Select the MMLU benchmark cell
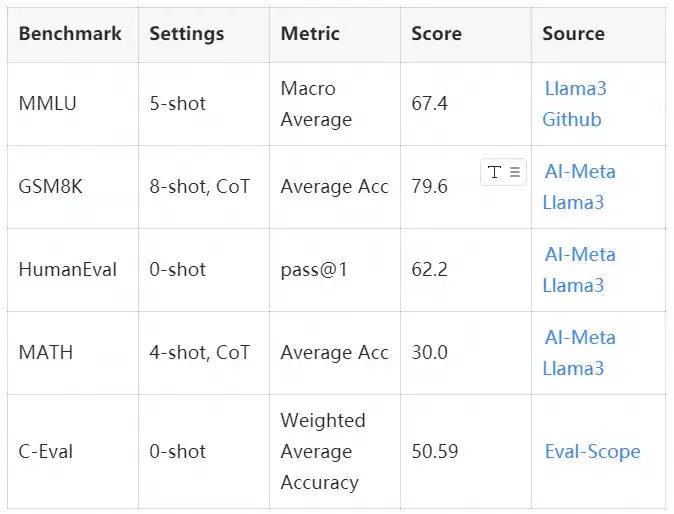This screenshot has height=514, width=674. click(x=73, y=104)
